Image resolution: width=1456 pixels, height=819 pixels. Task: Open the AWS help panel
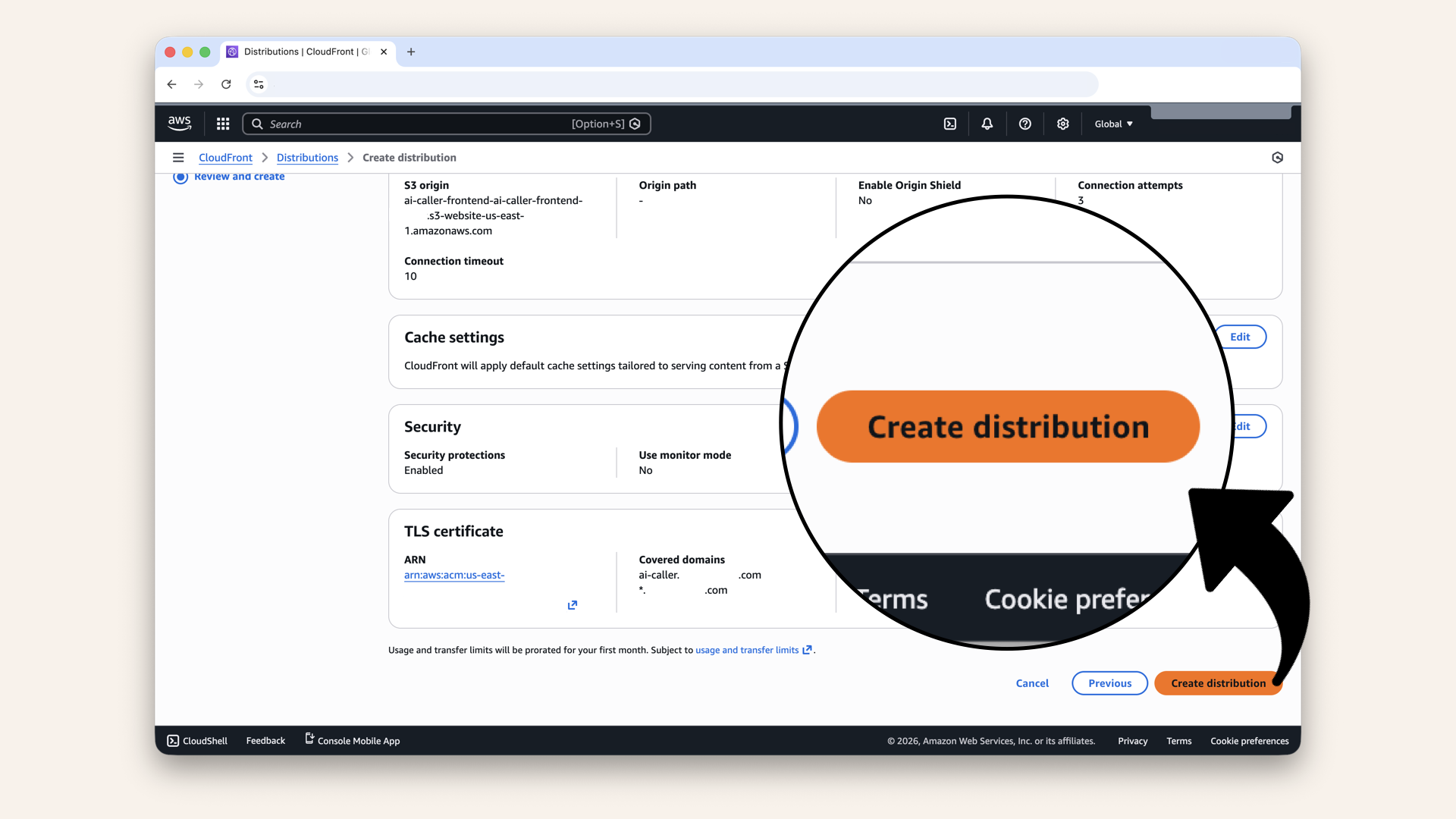point(1025,124)
